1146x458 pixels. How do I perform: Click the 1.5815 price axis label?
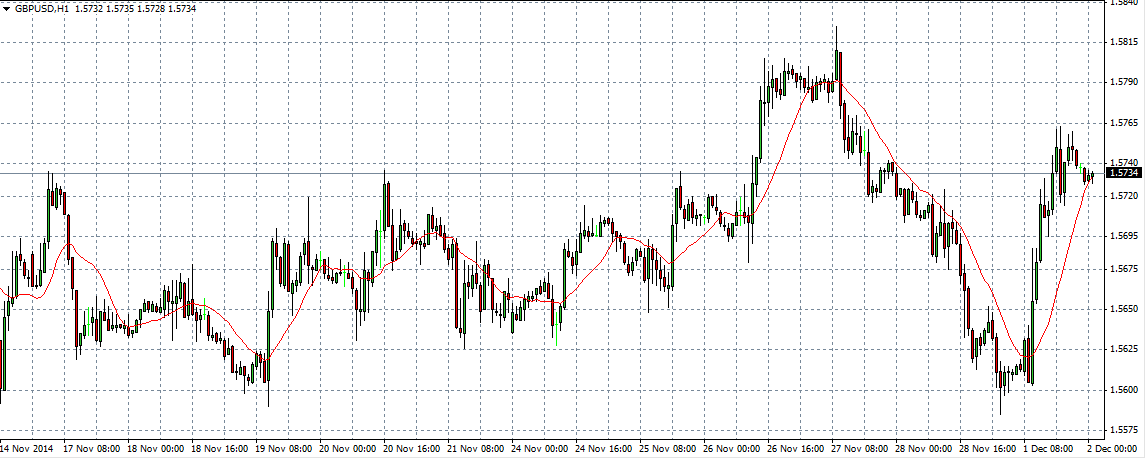pyautogui.click(x=1124, y=42)
